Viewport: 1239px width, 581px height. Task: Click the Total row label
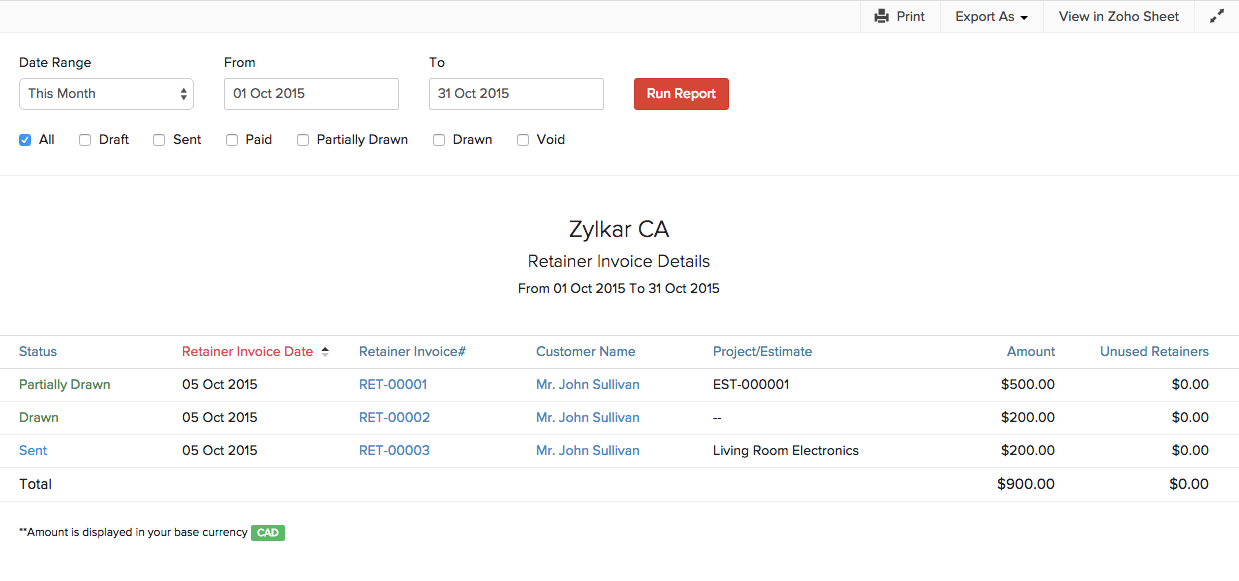[x=36, y=484]
